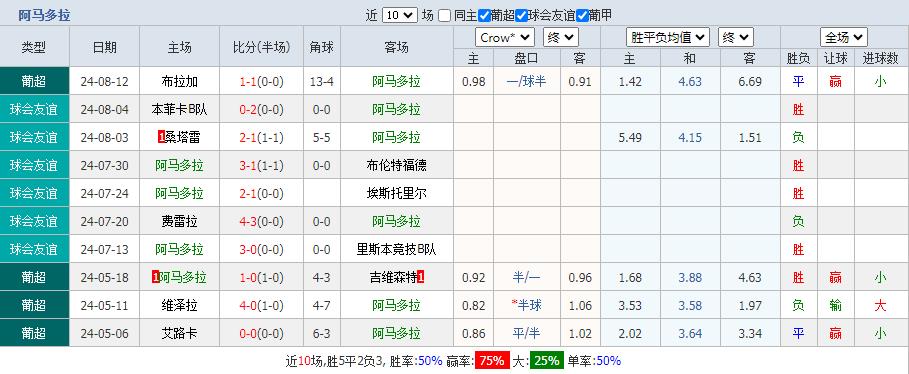Open the recent matches count dropdown showing 10
Screen dimensions: 909x374
pos(399,16)
